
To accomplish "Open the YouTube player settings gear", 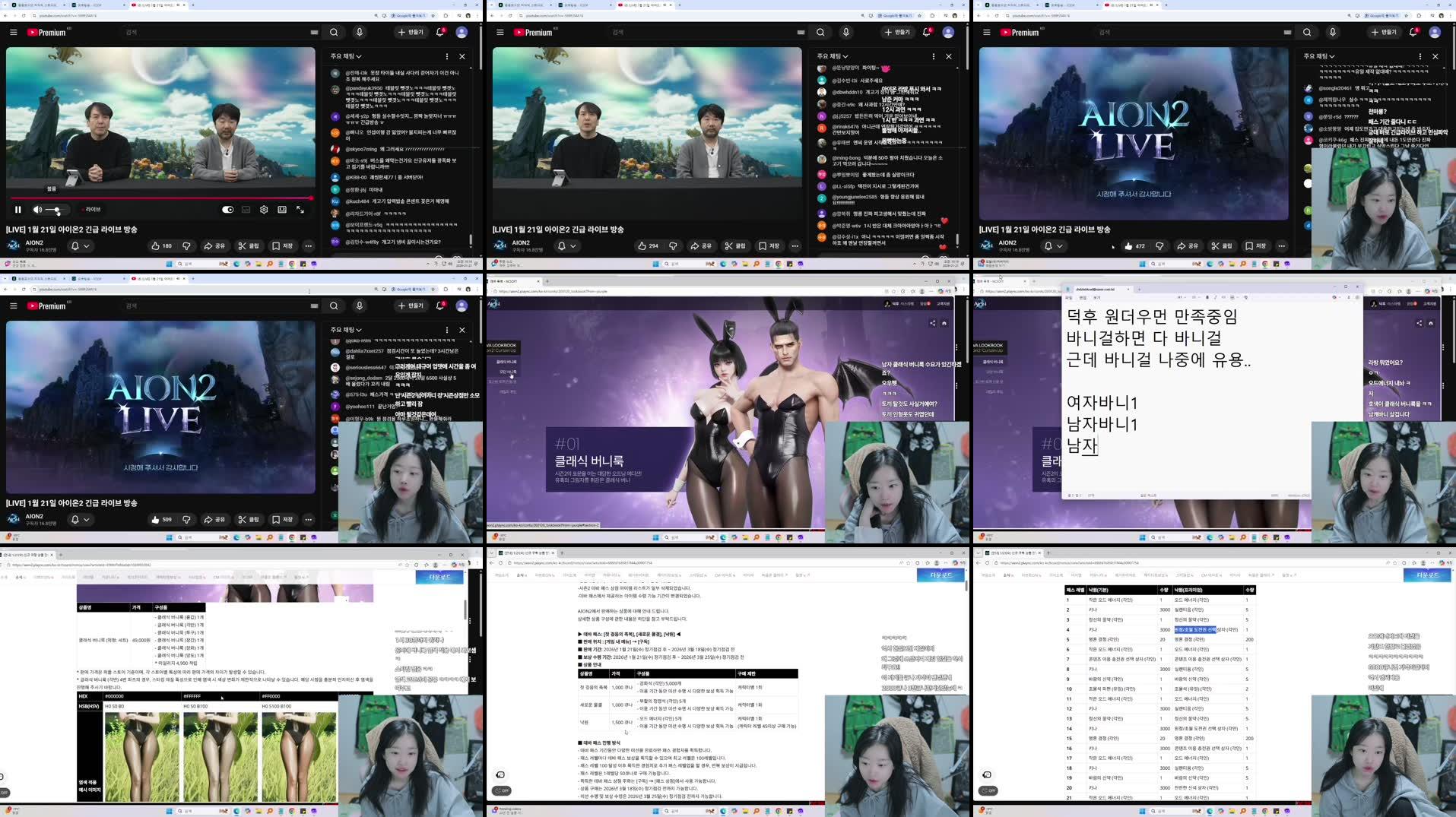I will [x=264, y=210].
